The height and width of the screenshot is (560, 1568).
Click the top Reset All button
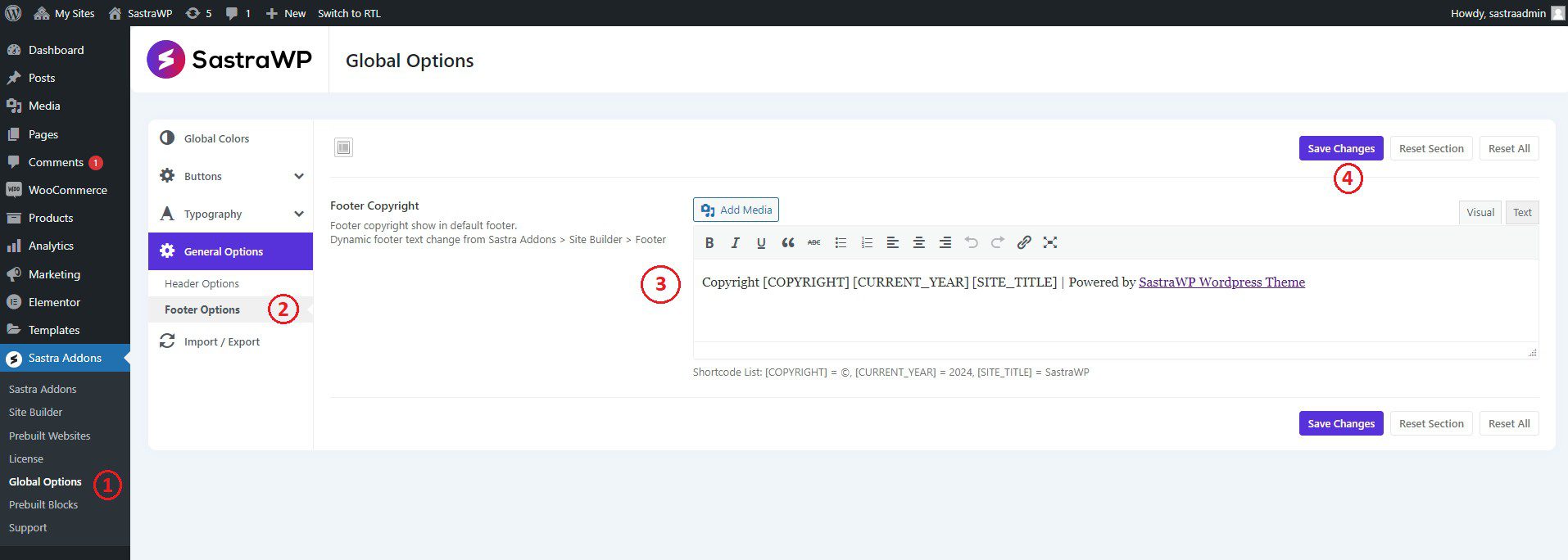[x=1509, y=148]
